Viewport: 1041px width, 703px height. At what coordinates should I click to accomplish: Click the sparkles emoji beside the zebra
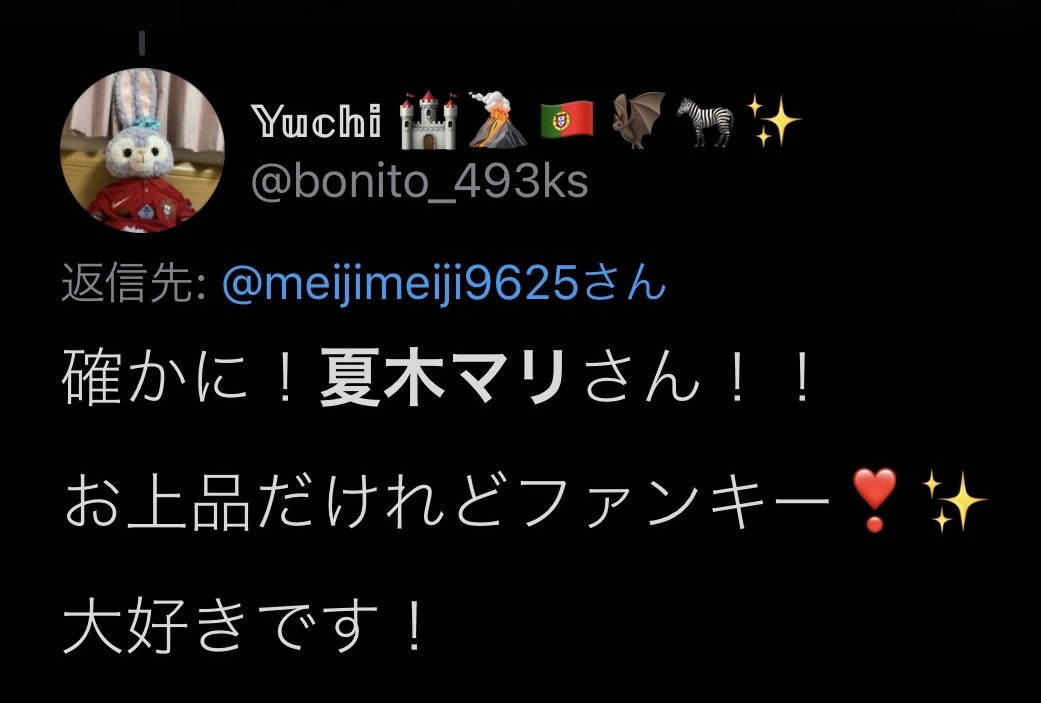(773, 120)
